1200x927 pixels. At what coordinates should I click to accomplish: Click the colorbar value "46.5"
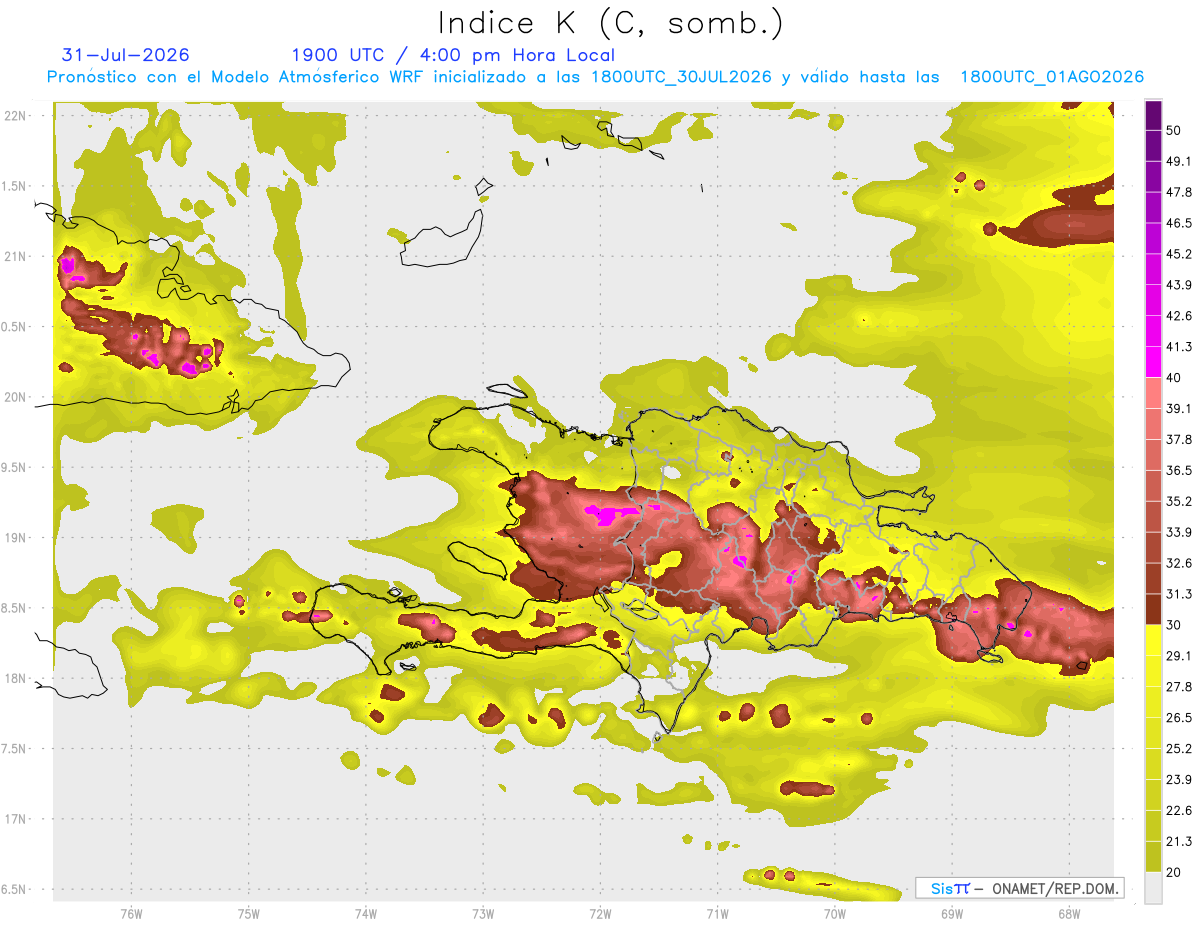point(1179,223)
